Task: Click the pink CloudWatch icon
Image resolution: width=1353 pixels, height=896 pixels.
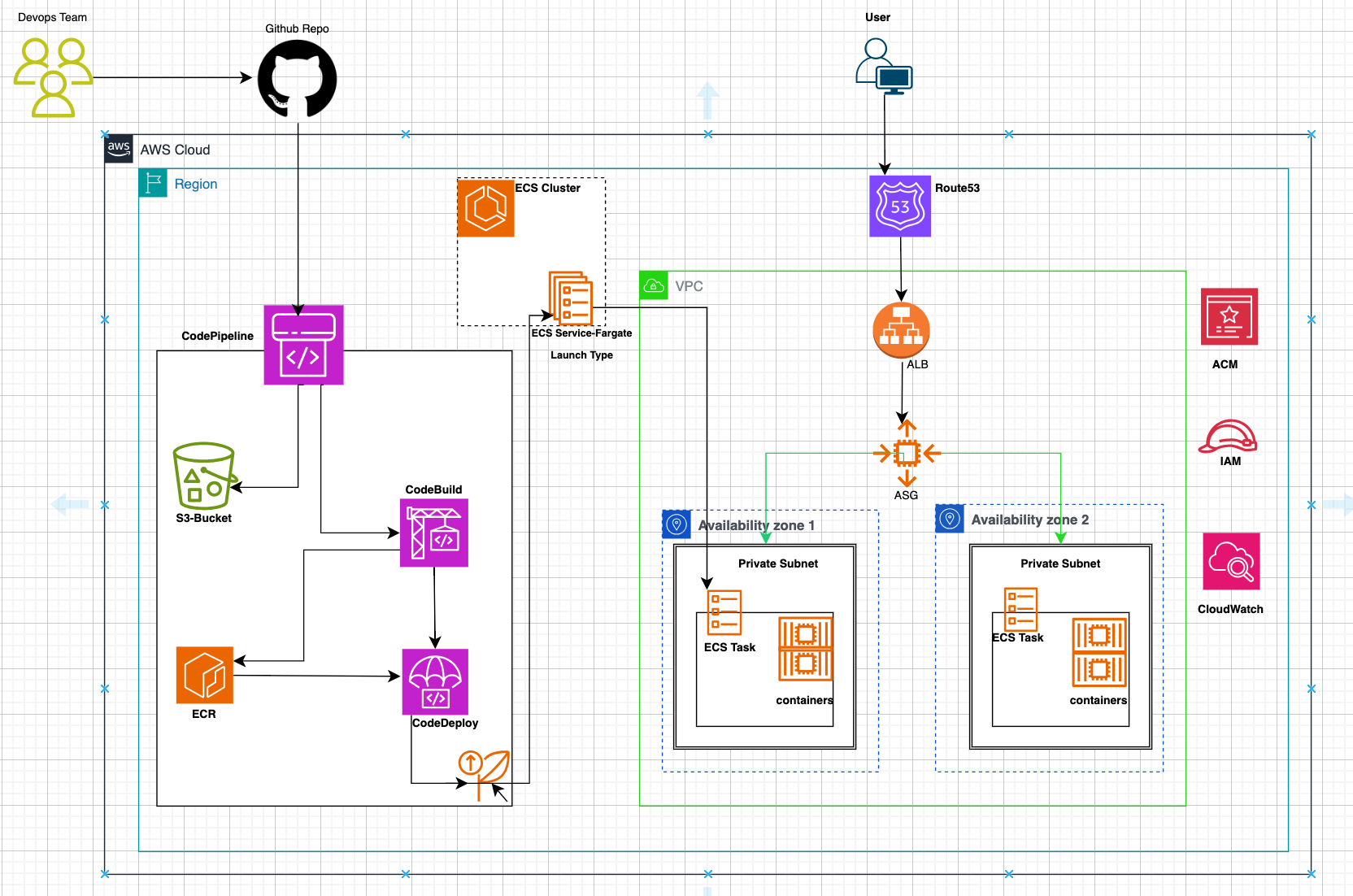Action: 1231,561
